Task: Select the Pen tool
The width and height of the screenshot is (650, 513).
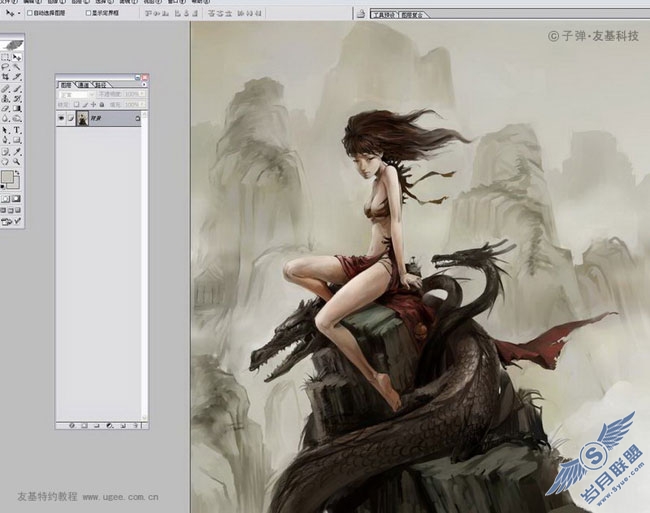Action: coord(6,140)
